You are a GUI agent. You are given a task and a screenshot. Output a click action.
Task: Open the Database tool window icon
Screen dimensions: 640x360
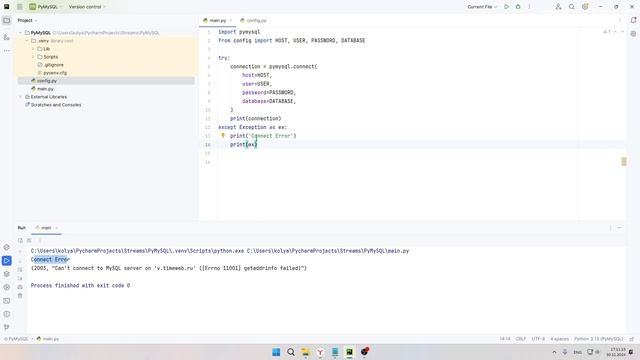coord(633,34)
